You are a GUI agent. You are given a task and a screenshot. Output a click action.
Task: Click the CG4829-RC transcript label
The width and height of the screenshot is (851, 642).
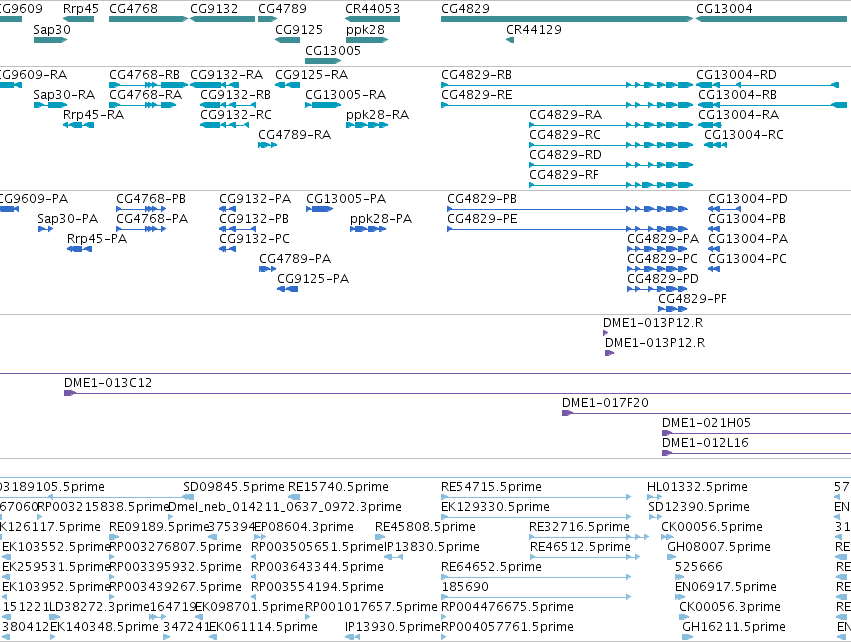[565, 135]
